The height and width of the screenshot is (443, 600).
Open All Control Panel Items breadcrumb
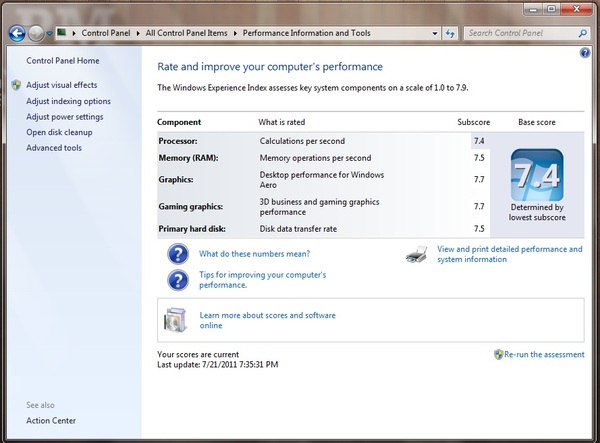186,33
